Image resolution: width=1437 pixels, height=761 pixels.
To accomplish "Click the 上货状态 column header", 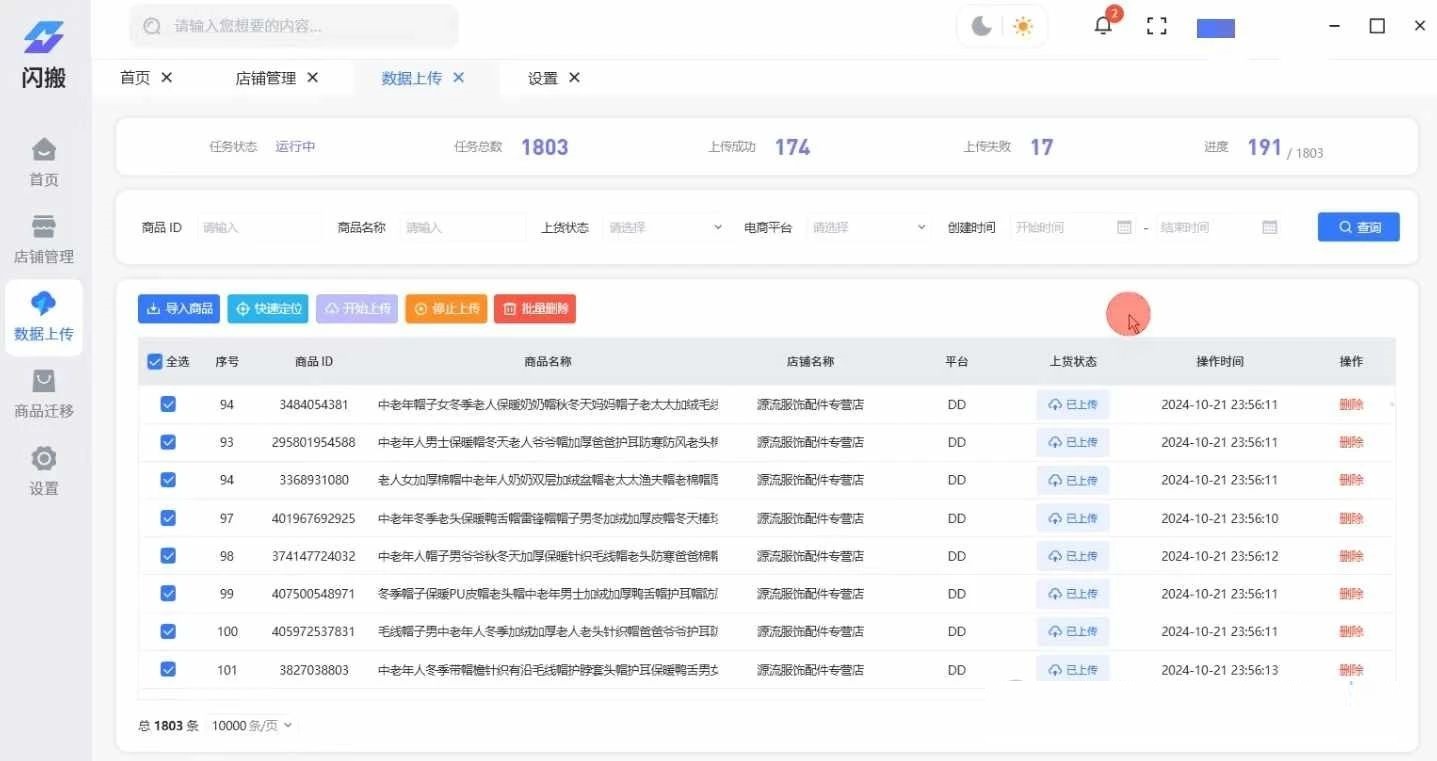I will tap(1073, 362).
